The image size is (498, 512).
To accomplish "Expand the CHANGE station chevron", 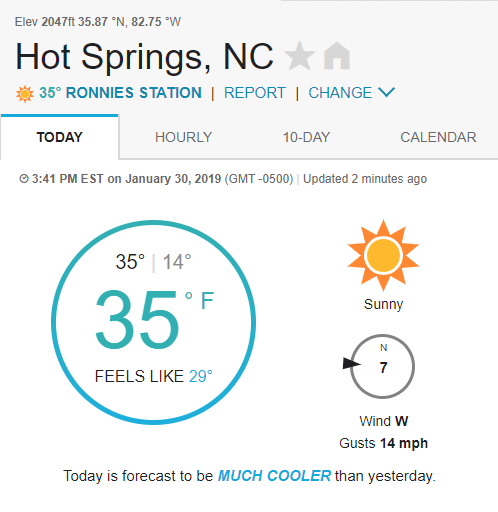I will [x=386, y=92].
